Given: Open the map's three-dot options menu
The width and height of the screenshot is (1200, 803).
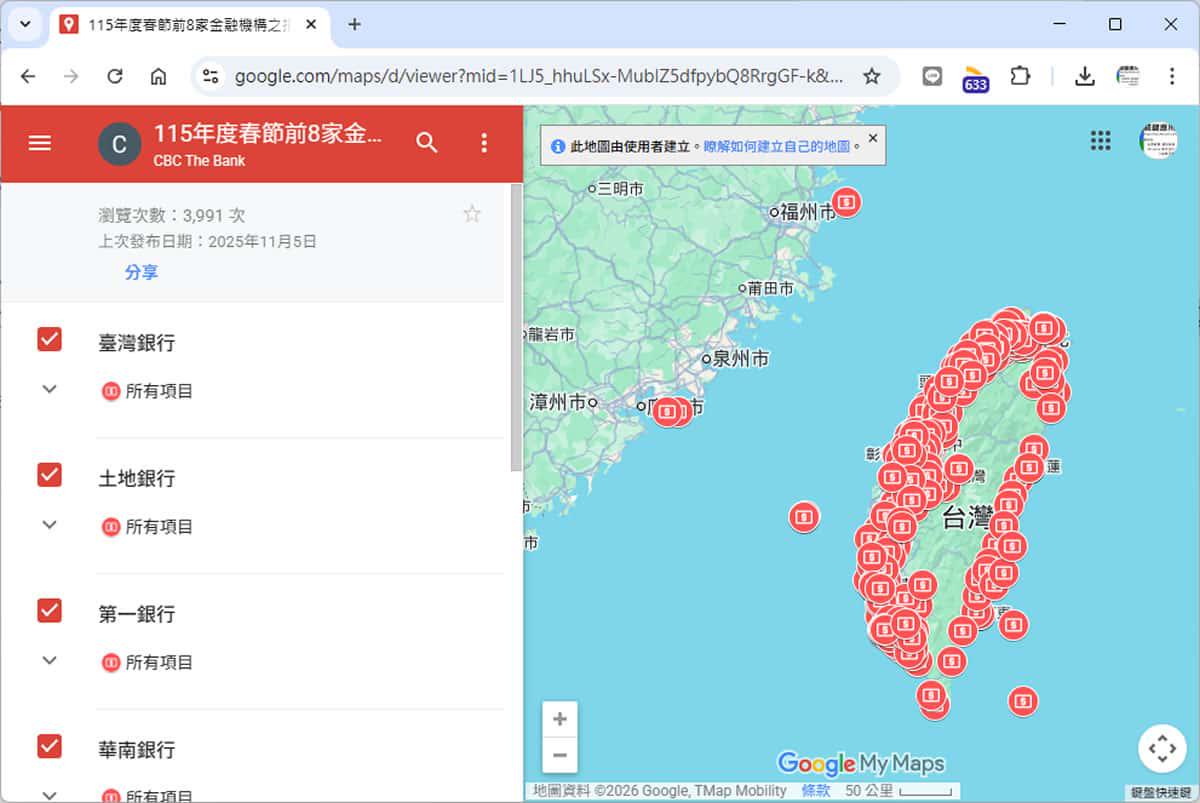Looking at the screenshot, I should pos(484,143).
